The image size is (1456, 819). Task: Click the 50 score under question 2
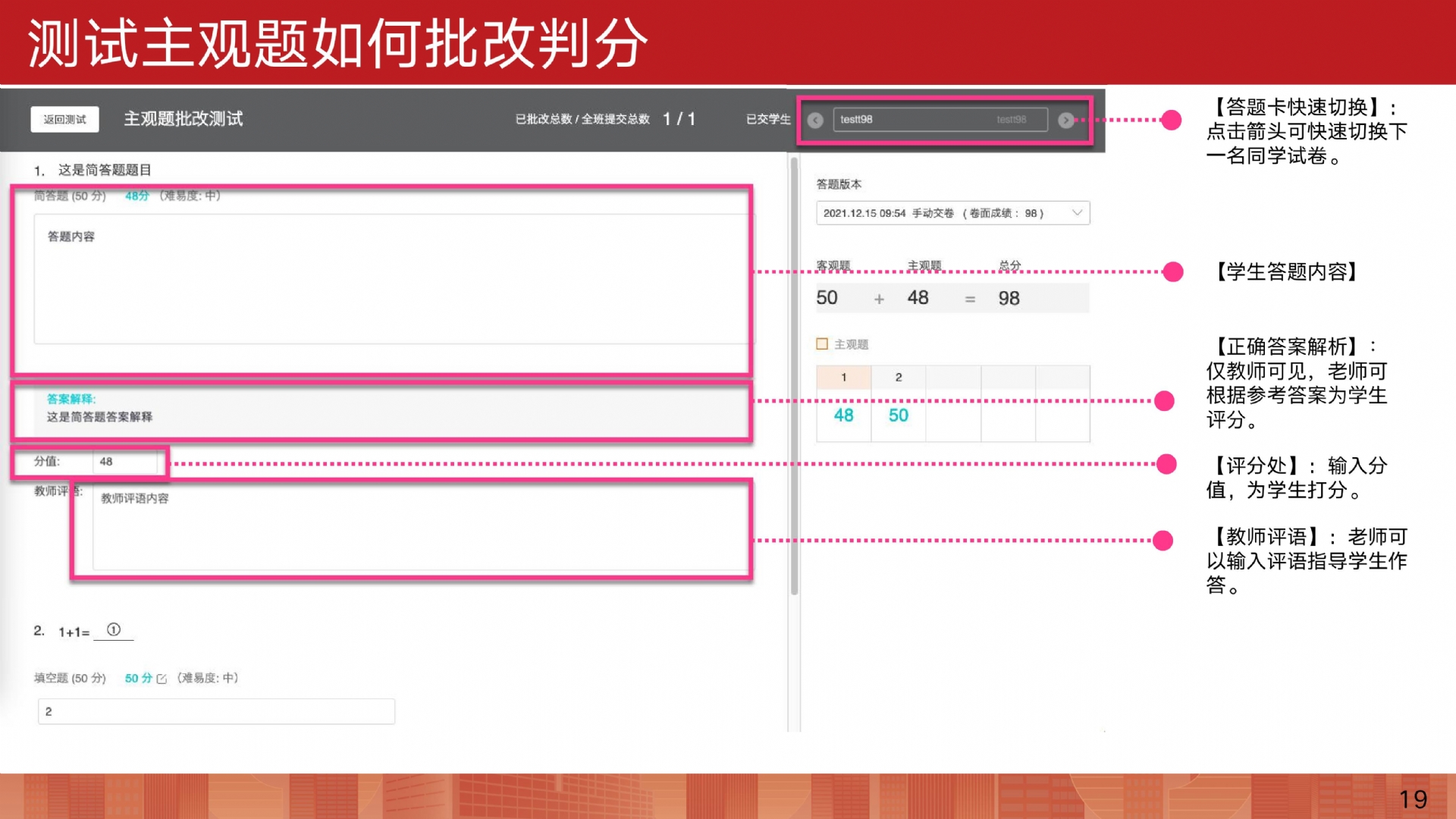899,416
